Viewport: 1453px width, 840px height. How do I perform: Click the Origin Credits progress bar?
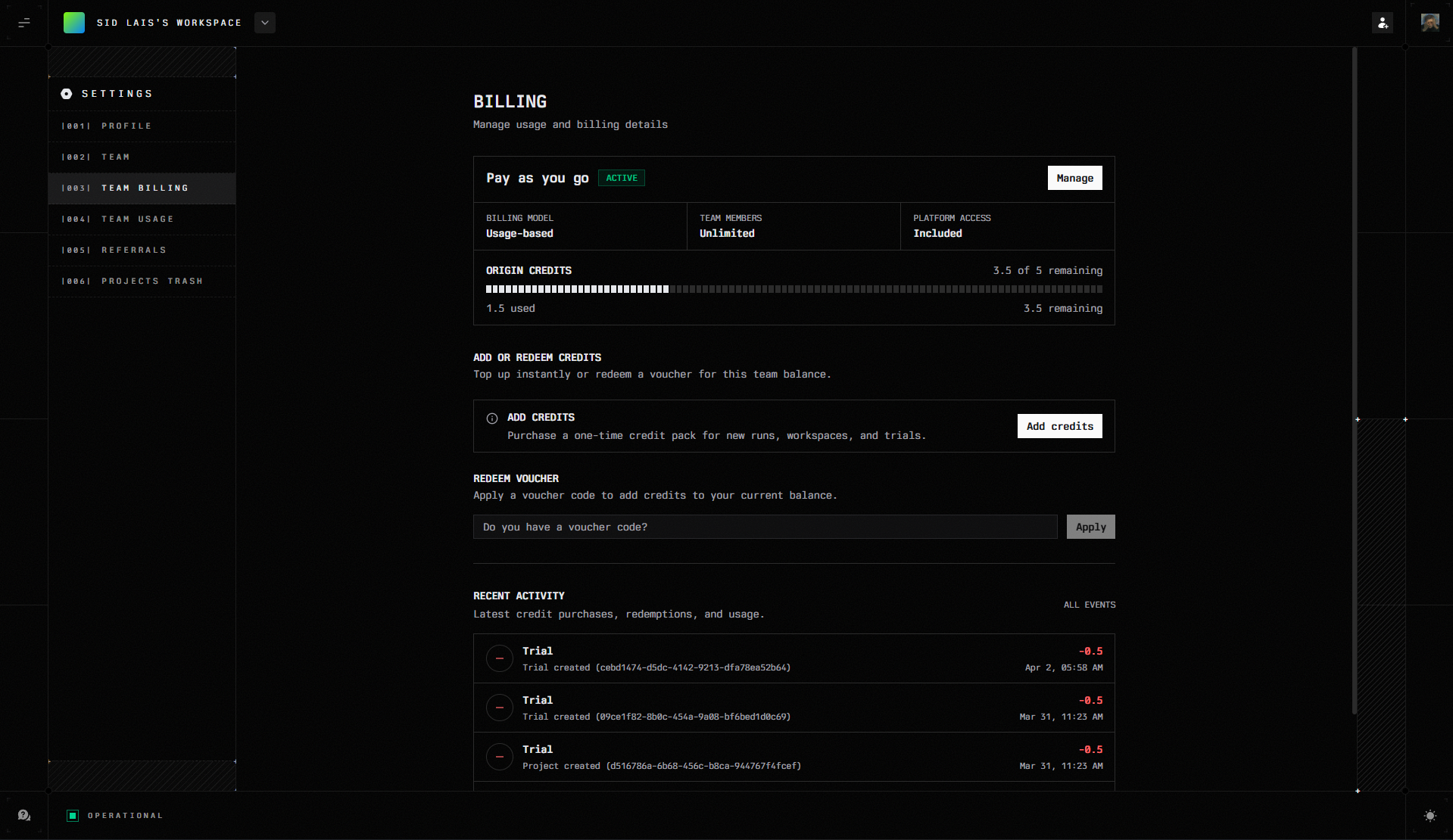794,289
